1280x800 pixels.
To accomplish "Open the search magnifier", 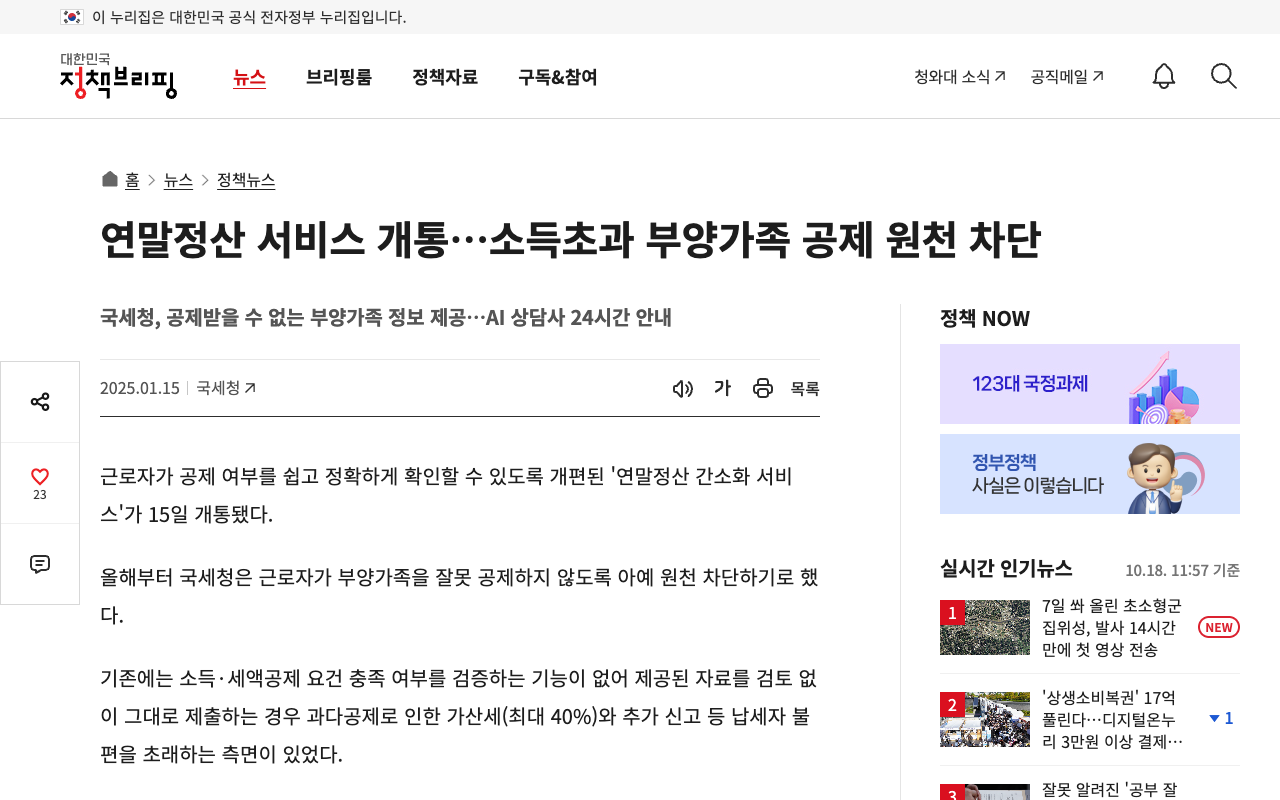I will [x=1224, y=76].
